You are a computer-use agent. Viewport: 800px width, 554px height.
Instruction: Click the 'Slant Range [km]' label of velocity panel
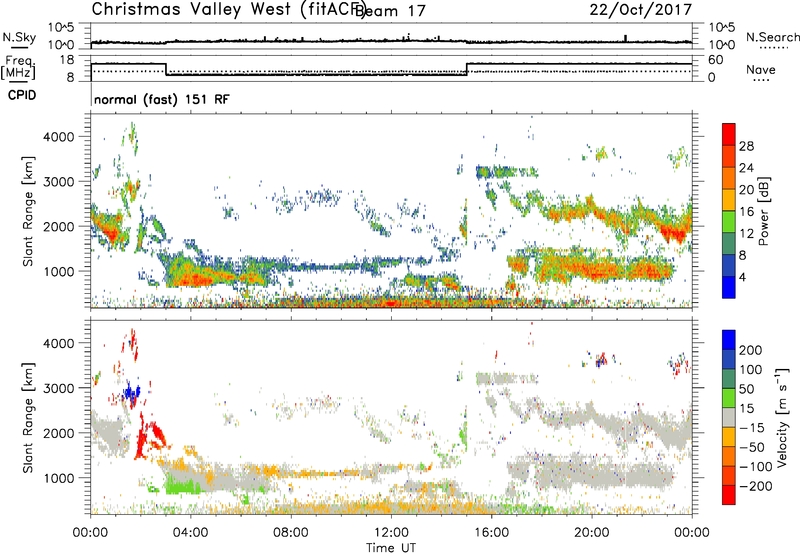click(x=28, y=417)
